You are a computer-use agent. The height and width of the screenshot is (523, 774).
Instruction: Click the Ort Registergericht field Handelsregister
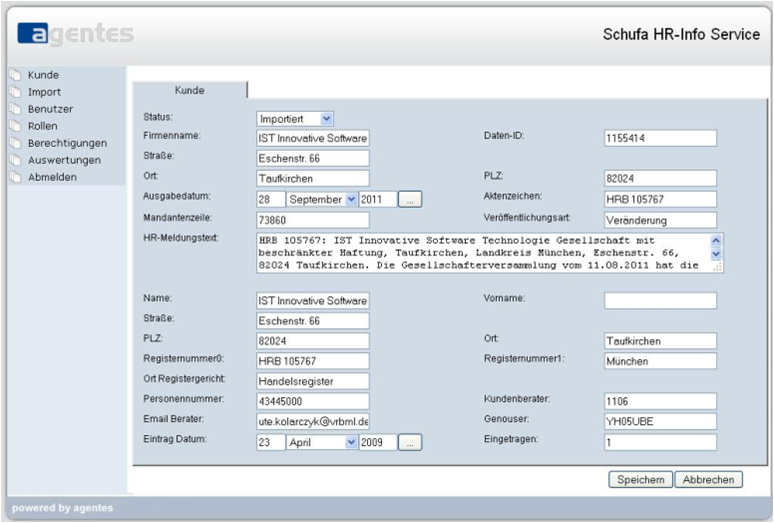(313, 381)
